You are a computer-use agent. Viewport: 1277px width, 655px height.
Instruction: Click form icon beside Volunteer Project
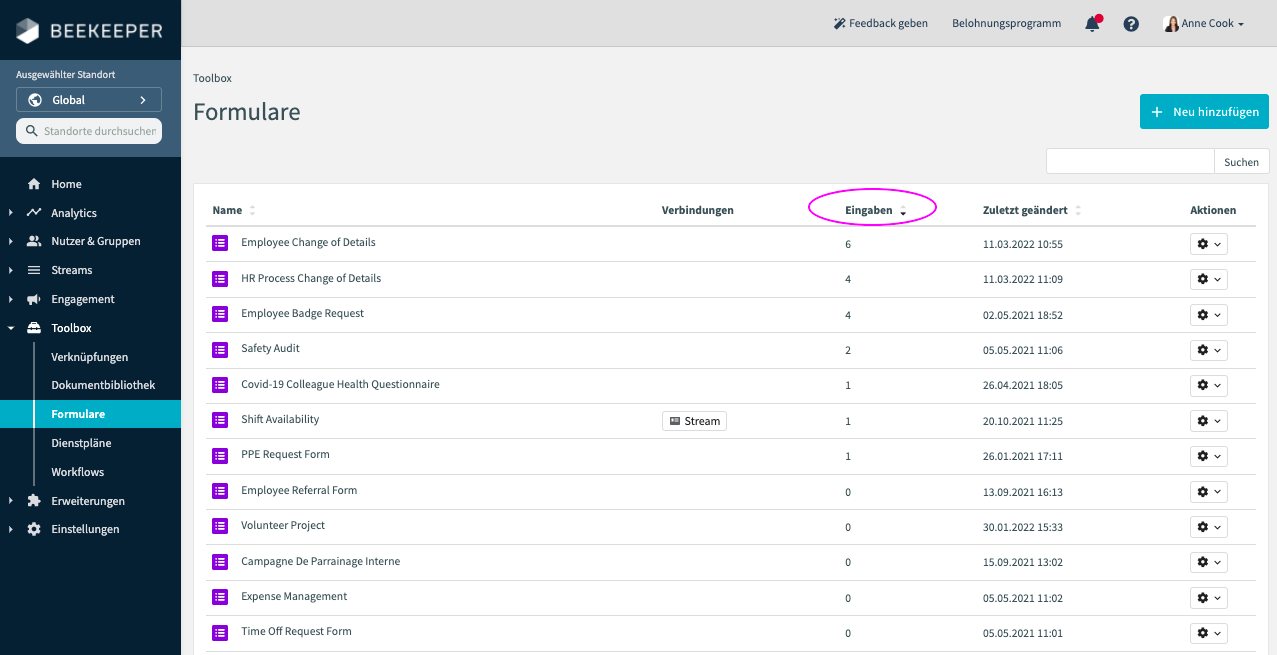click(x=220, y=526)
